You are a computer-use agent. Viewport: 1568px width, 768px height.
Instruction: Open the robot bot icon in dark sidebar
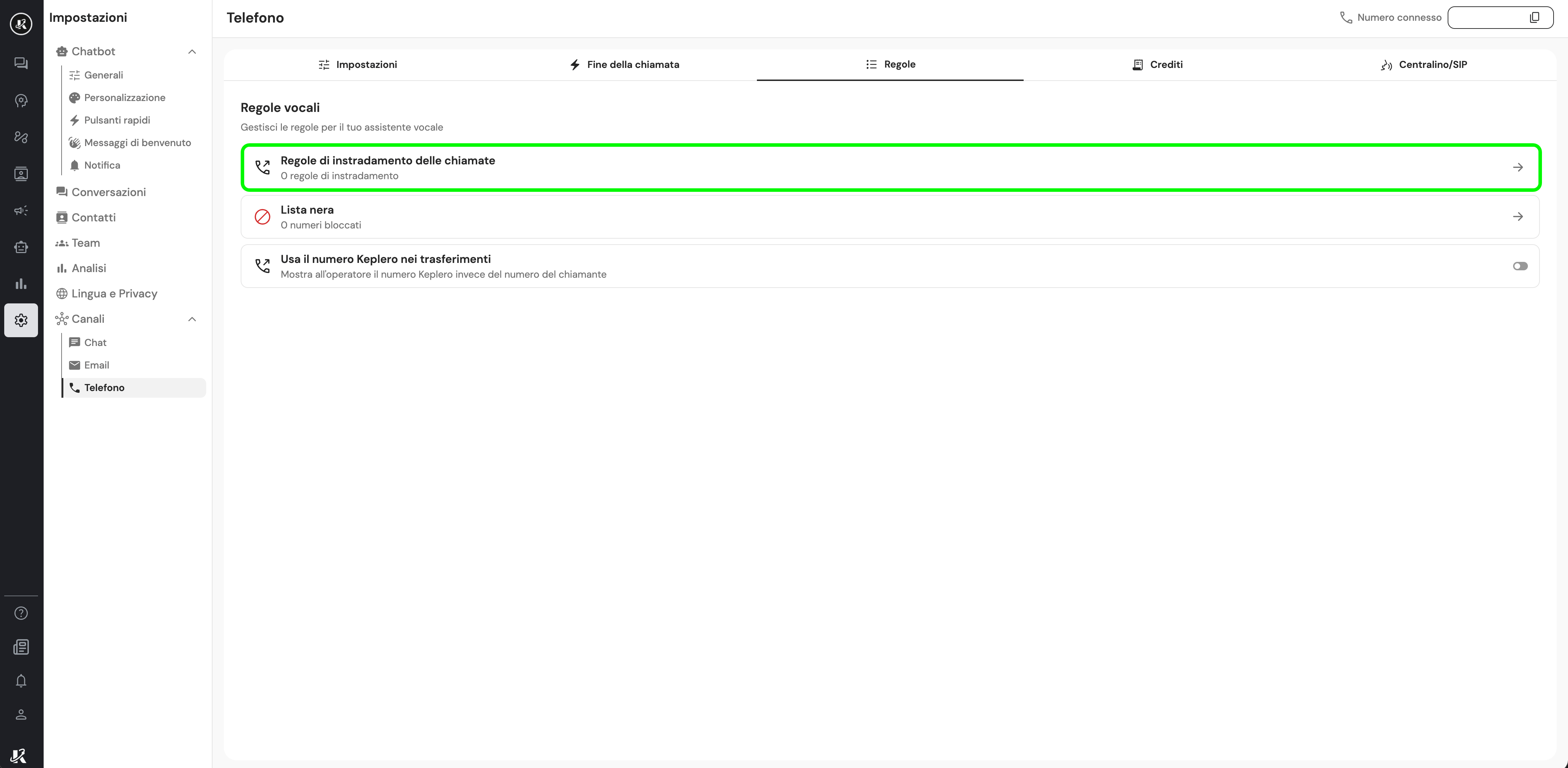click(21, 247)
